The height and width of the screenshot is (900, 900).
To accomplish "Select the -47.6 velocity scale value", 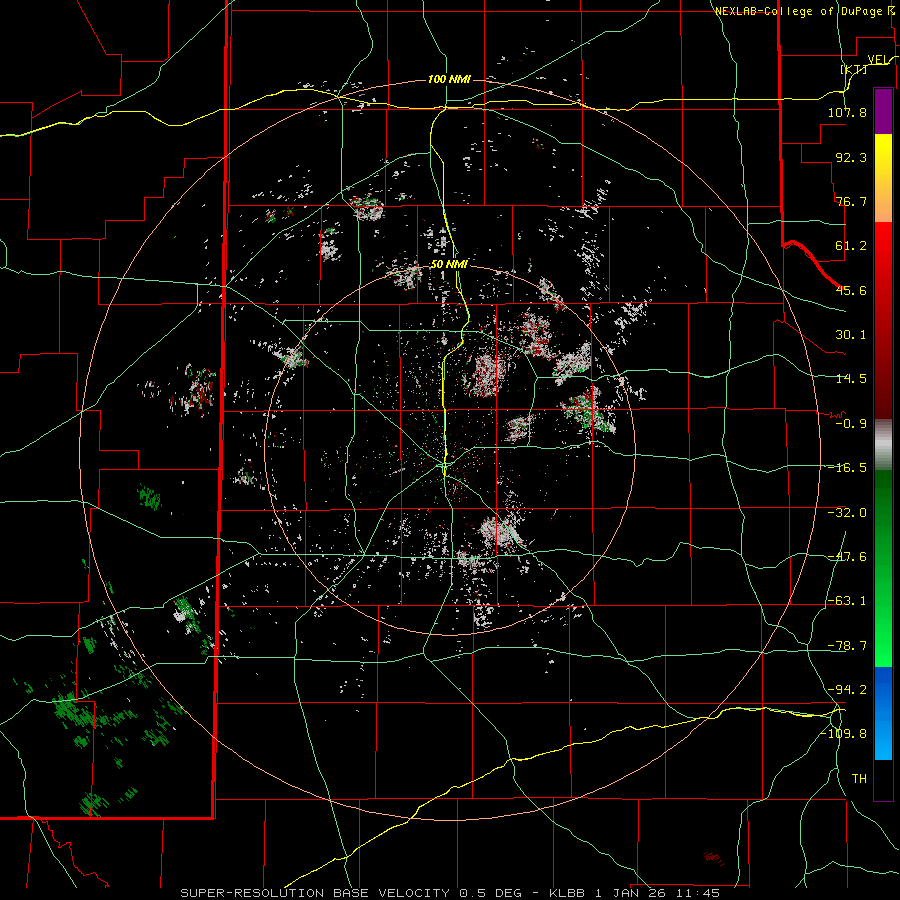I will [x=847, y=557].
